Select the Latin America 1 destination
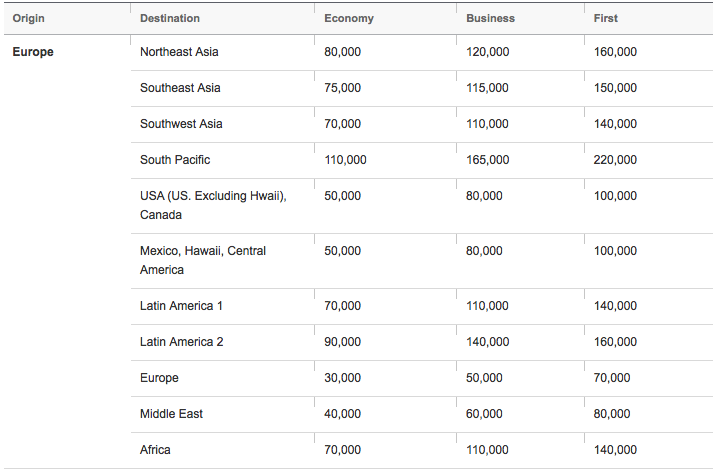The width and height of the screenshot is (717, 475). 181,306
